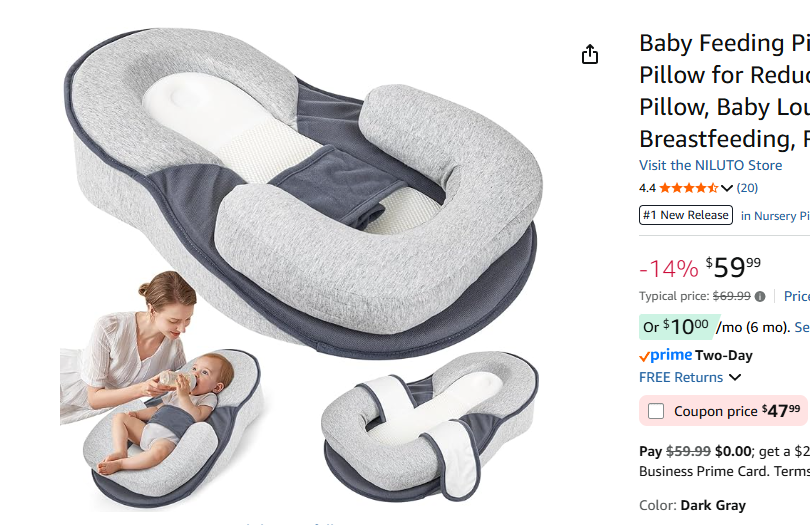Expand the FREE Returns dropdown arrow
Screen dimensions: 810x525
735,377
